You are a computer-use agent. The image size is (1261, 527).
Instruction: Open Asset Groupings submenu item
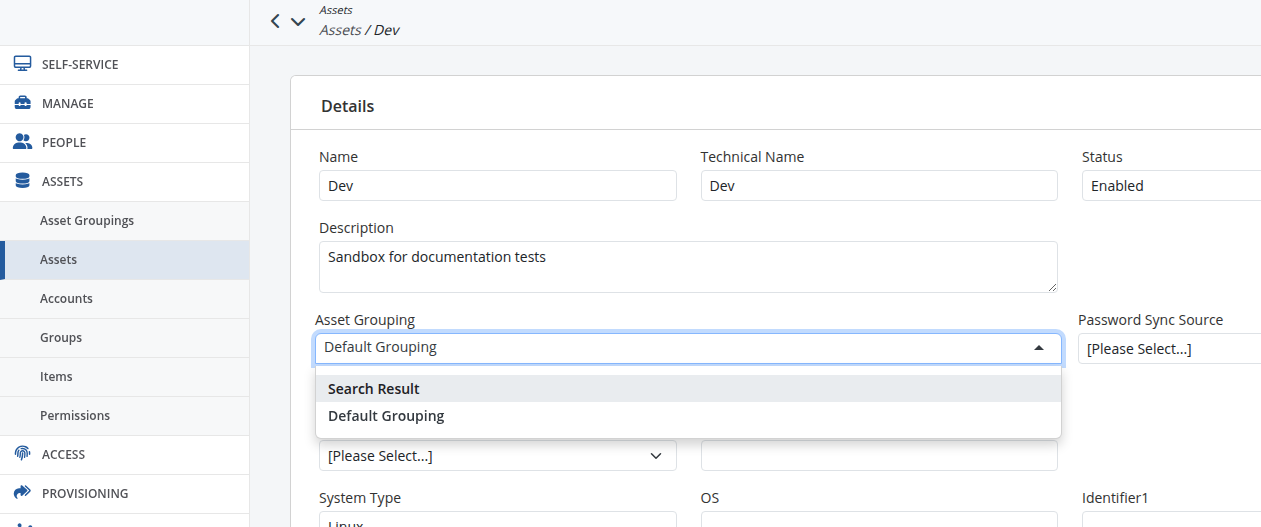point(124,220)
